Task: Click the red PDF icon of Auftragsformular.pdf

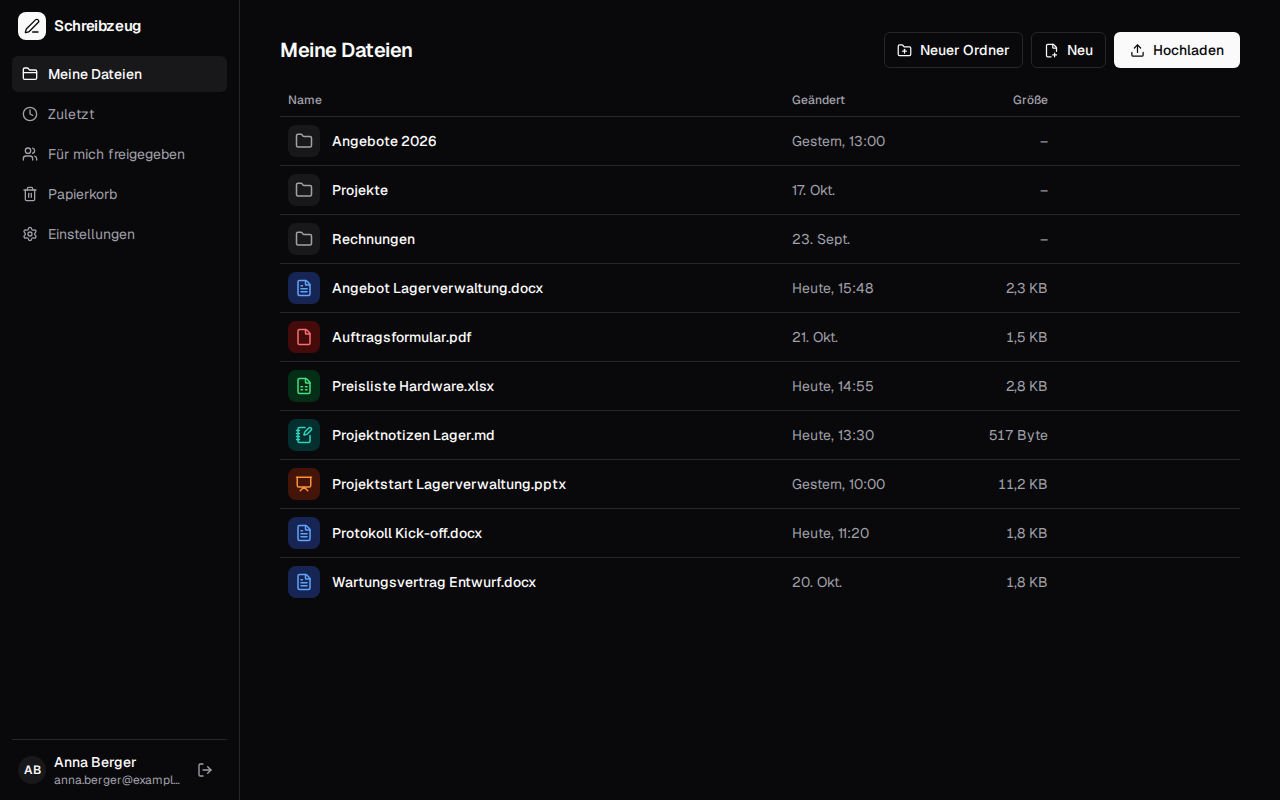Action: coord(304,337)
